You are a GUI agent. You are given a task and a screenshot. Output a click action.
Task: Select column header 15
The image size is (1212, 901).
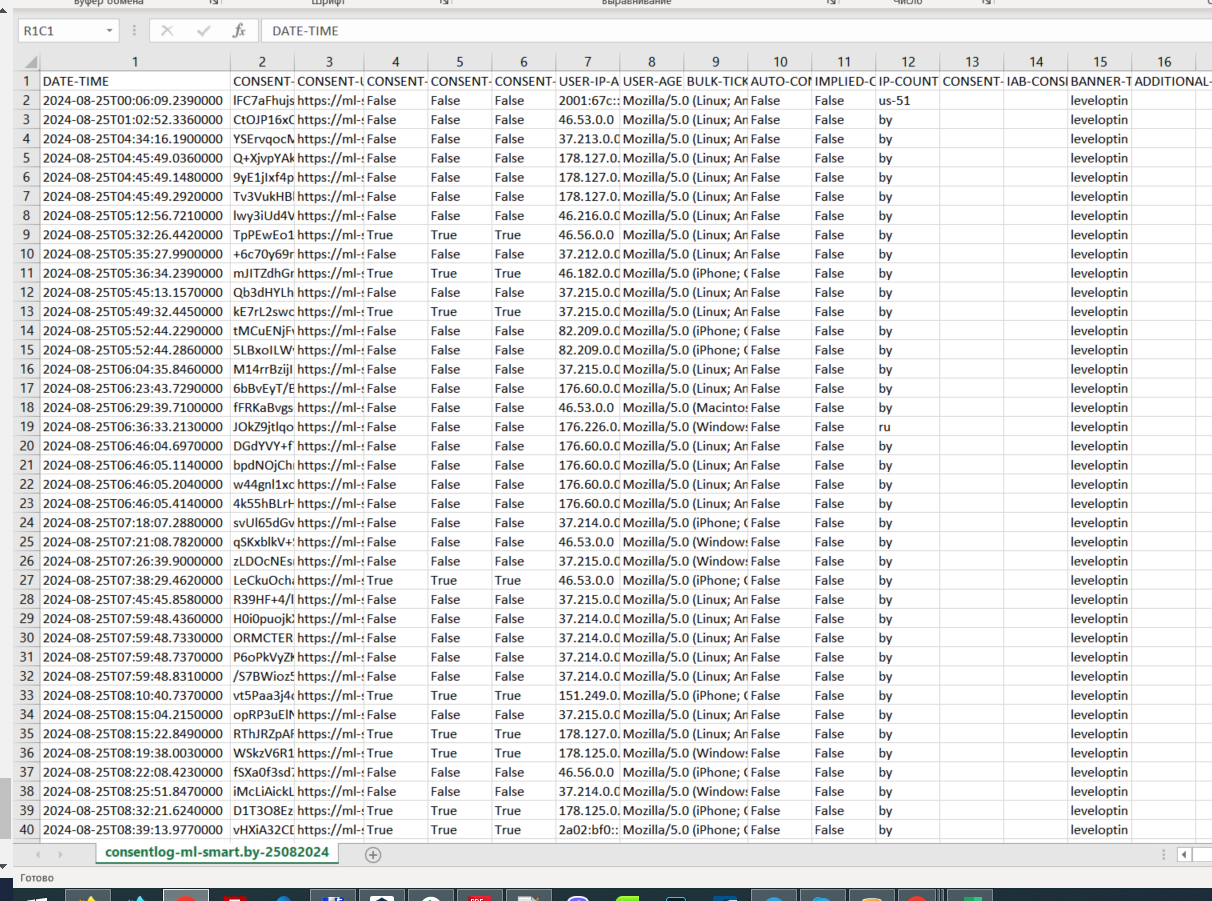(1099, 62)
